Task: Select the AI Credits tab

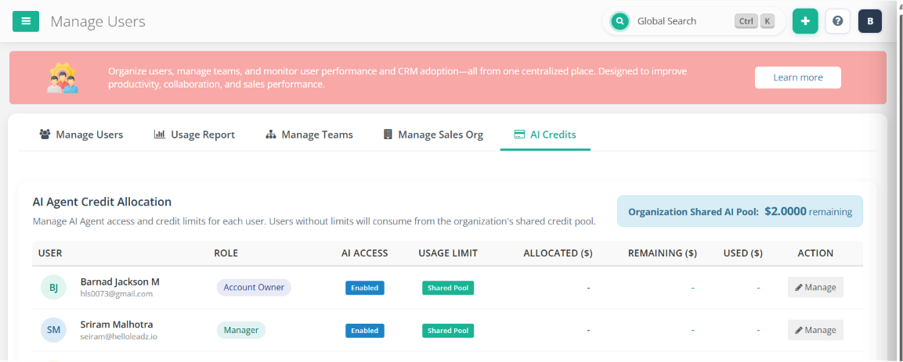Action: (x=545, y=135)
